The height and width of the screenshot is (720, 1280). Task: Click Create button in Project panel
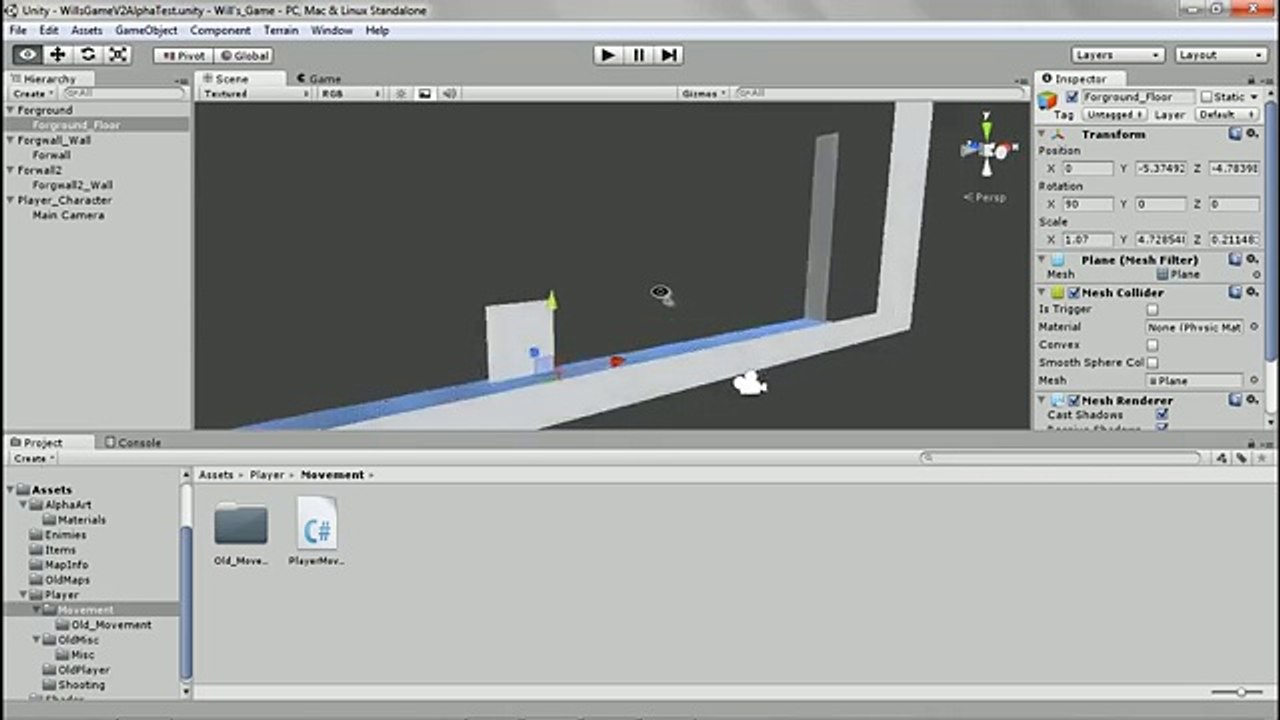point(32,458)
